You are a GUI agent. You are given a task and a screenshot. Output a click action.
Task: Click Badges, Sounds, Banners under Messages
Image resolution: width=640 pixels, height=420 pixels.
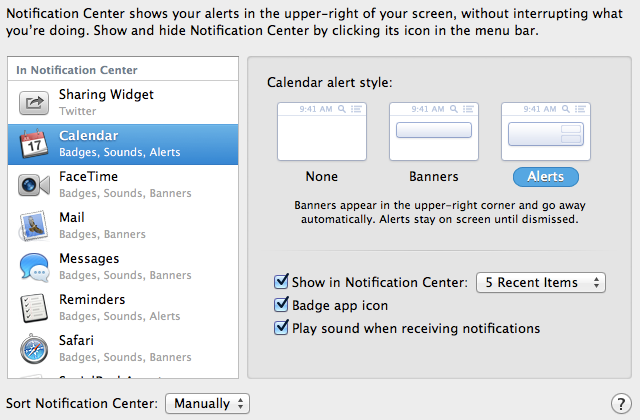125,275
